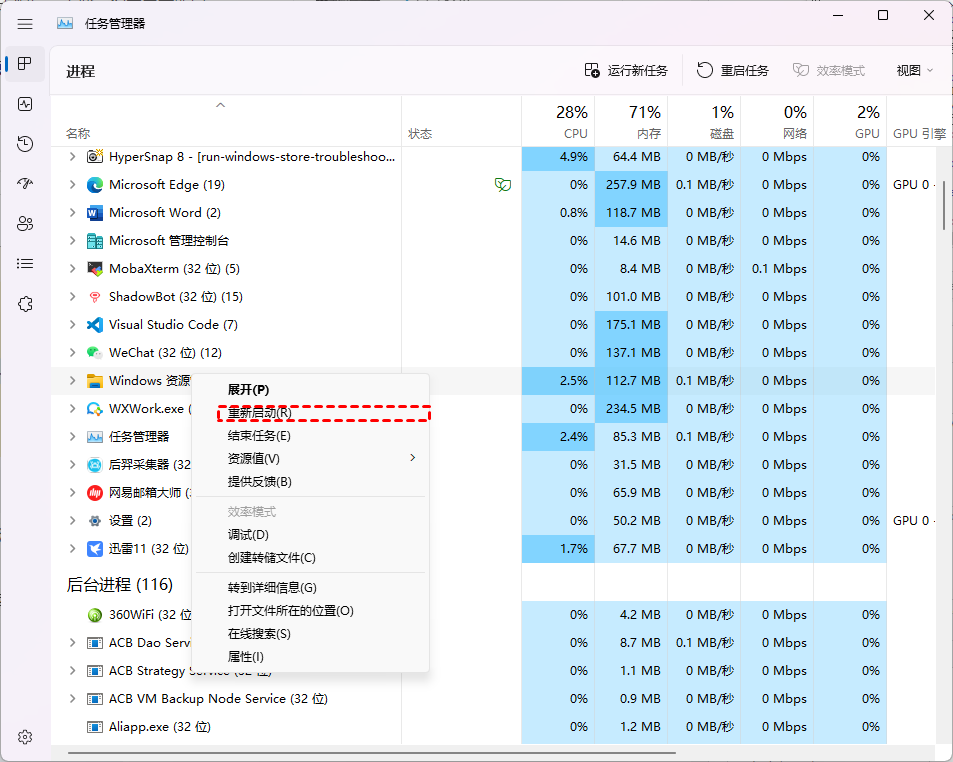Click the Visual Studio Code process icon
The image size is (953, 762).
pos(95,325)
